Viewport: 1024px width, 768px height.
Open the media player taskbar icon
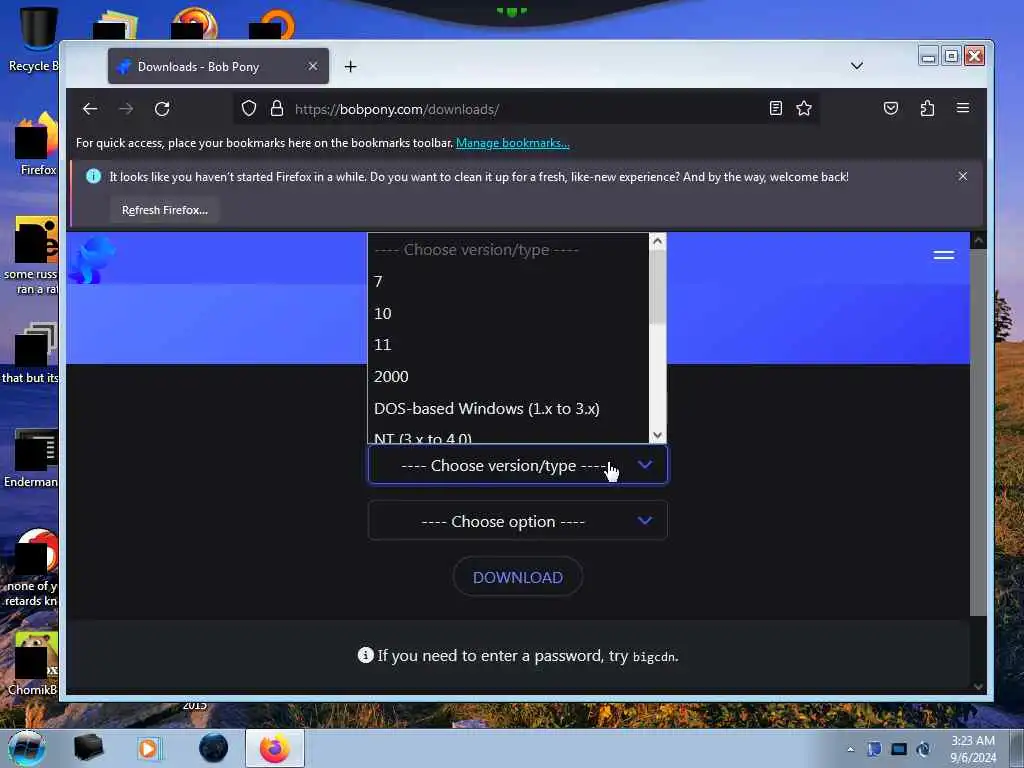pos(148,748)
